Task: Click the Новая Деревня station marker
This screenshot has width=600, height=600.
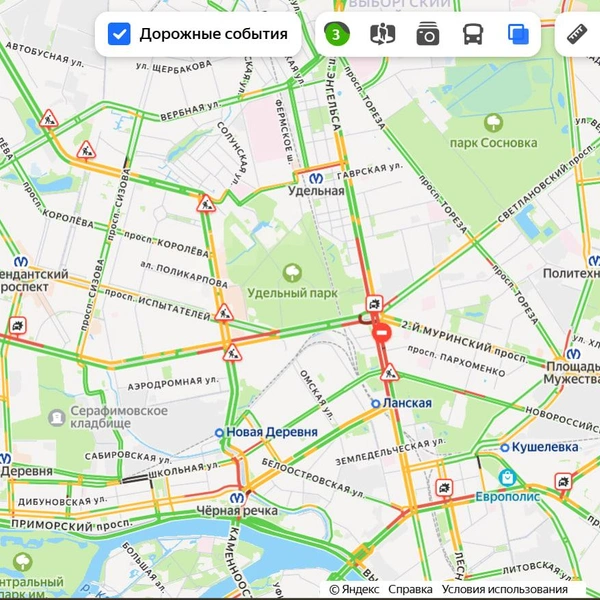Action: pos(219,433)
